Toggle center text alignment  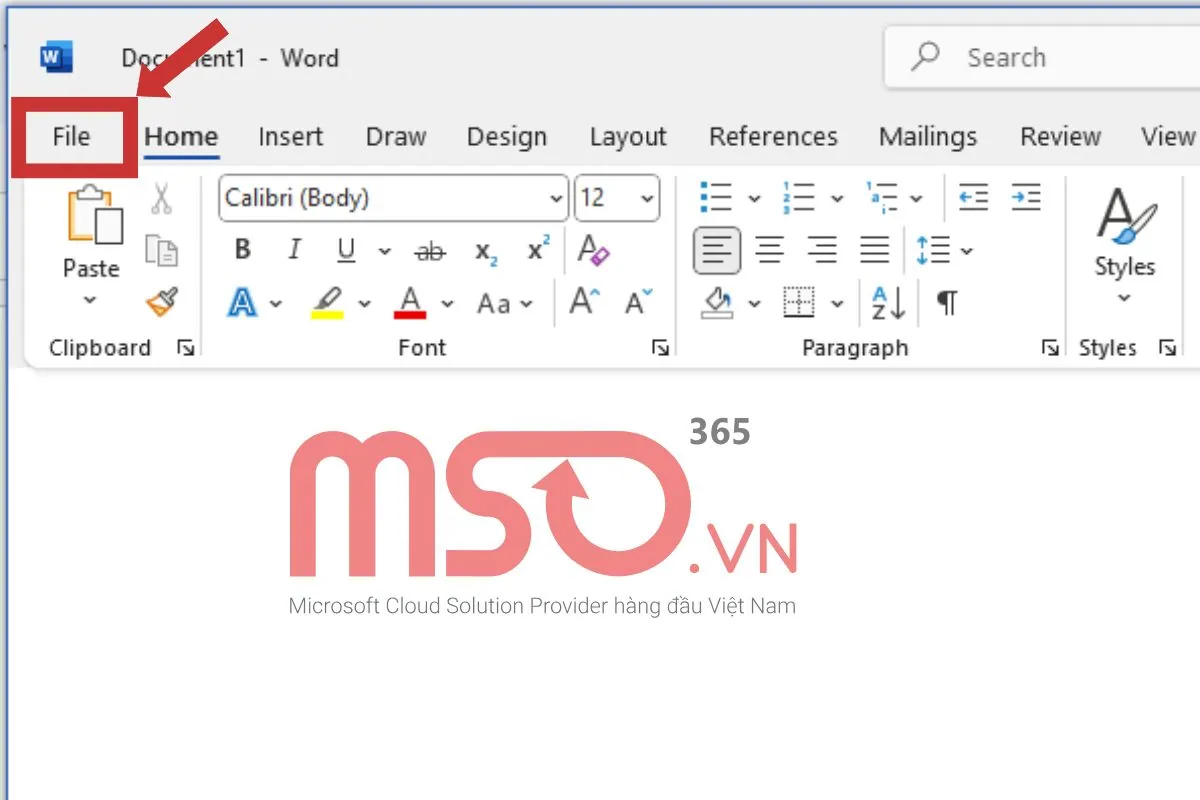click(x=770, y=250)
